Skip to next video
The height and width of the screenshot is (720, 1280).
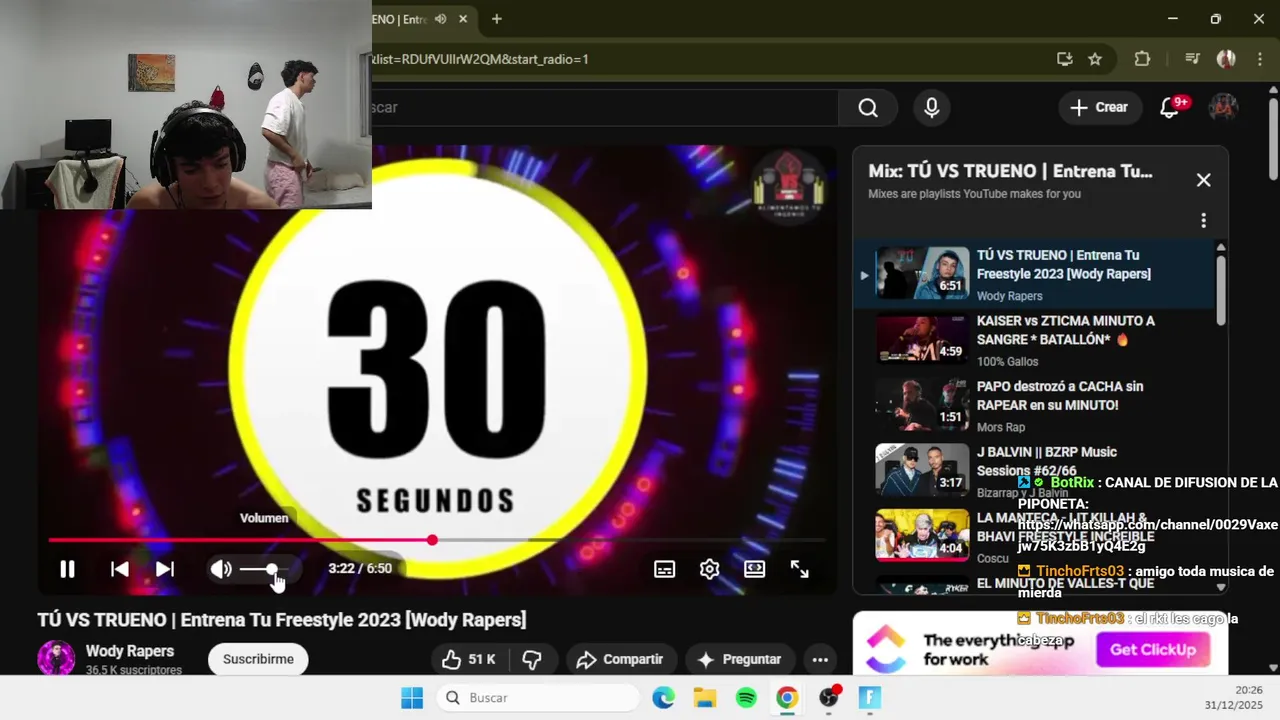[x=165, y=569]
